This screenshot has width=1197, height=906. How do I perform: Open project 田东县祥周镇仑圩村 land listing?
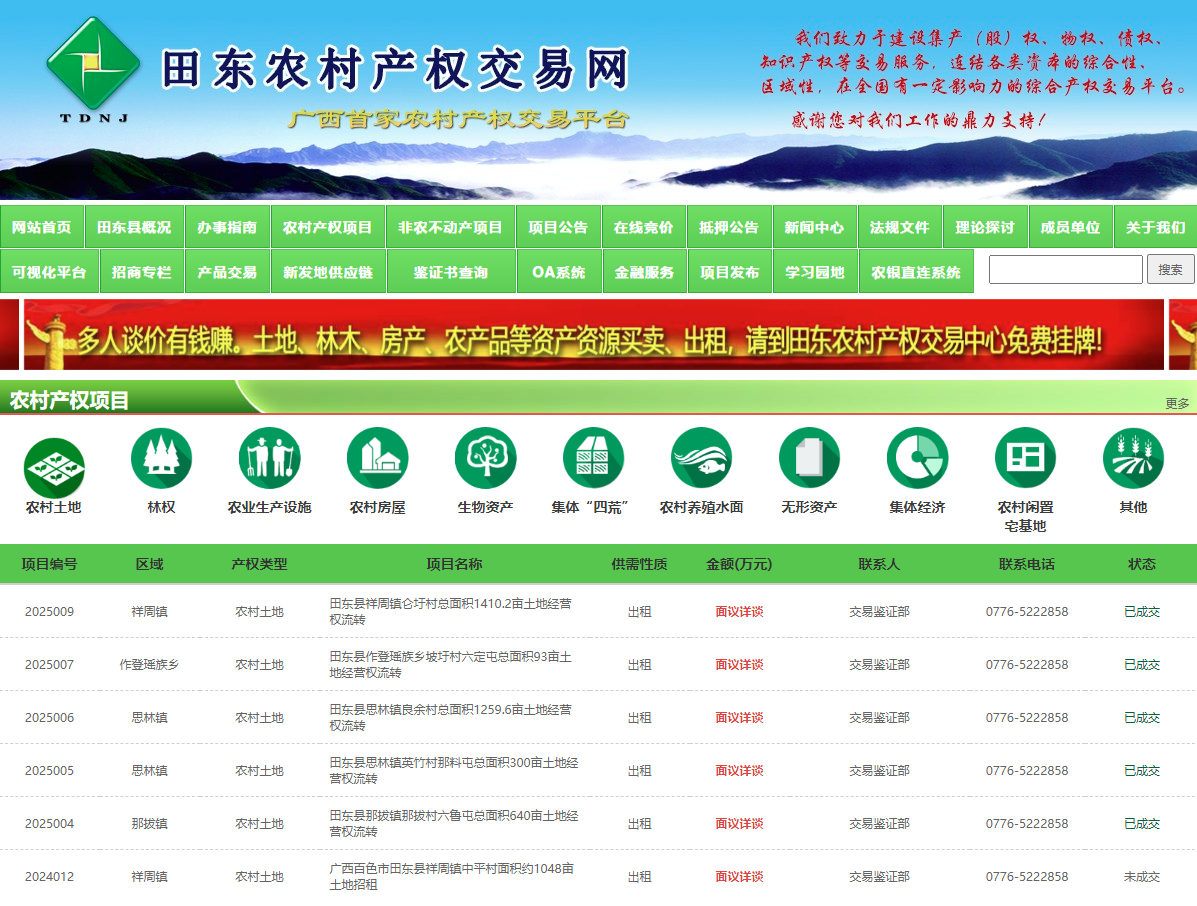tap(450, 611)
